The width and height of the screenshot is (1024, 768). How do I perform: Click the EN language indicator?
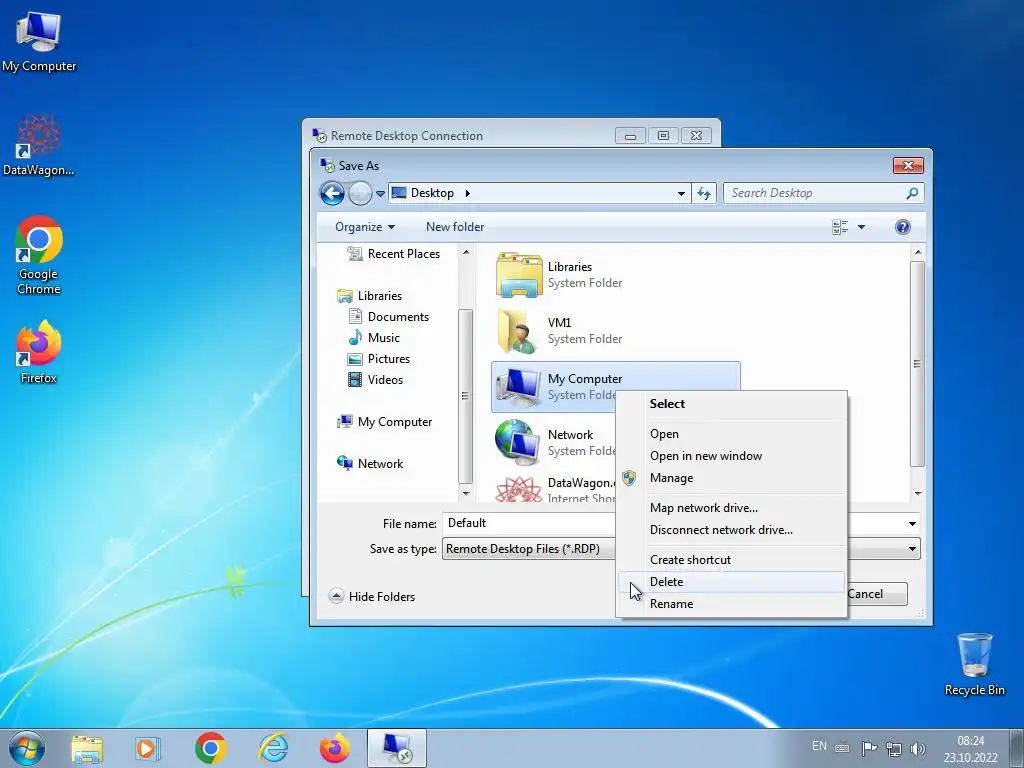coord(819,746)
